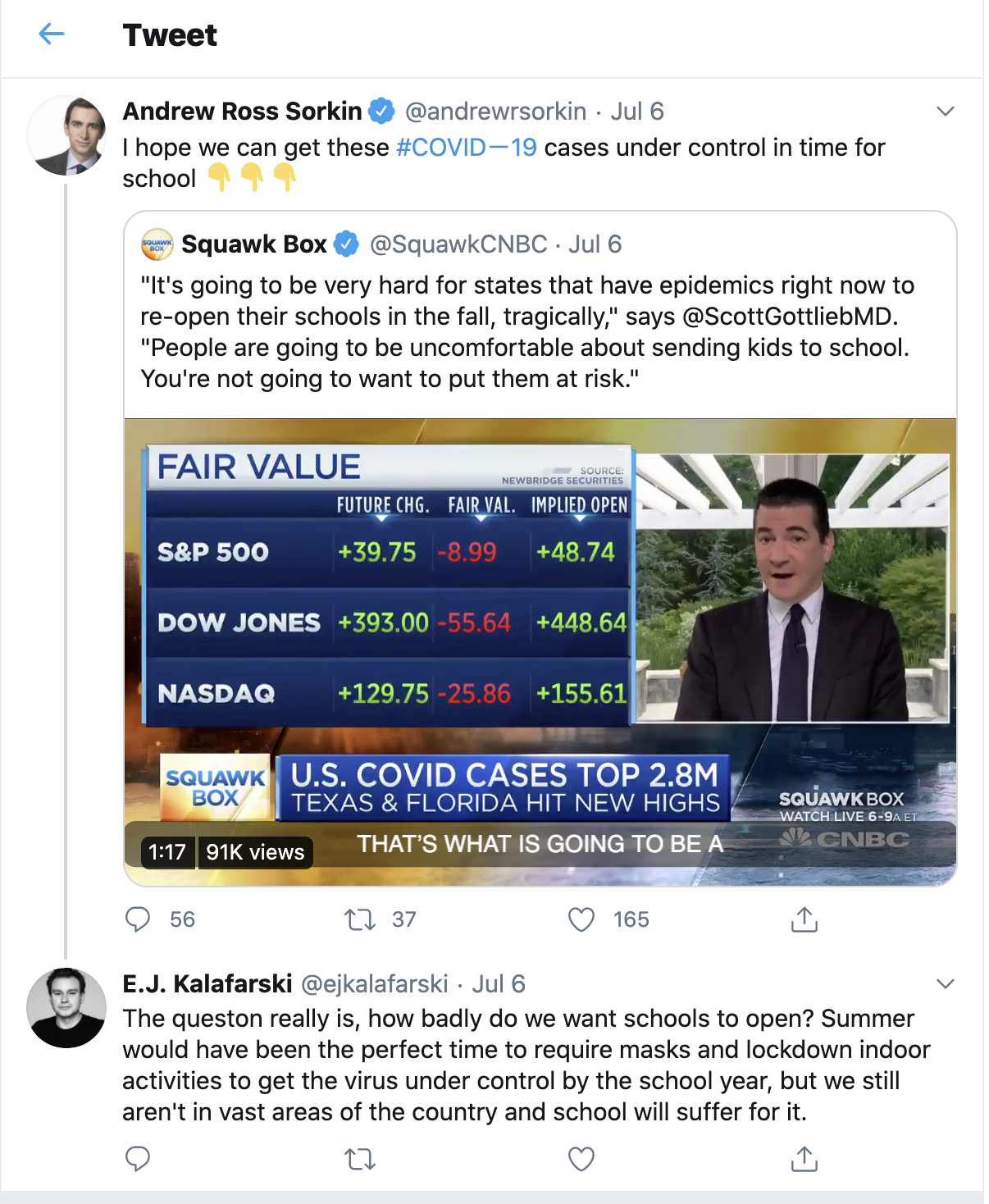The width and height of the screenshot is (989, 1204).
Task: Like Andrew Ross Sorkin's tweet
Action: (581, 919)
